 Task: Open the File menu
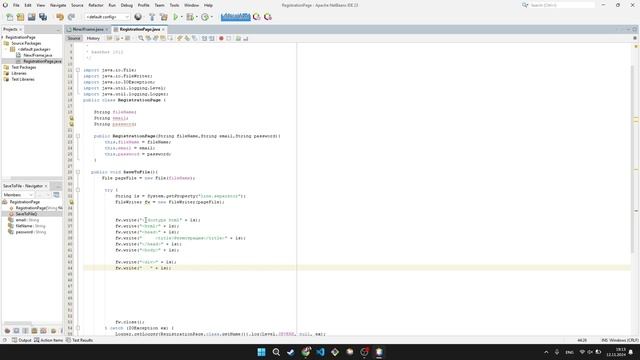[16, 5]
